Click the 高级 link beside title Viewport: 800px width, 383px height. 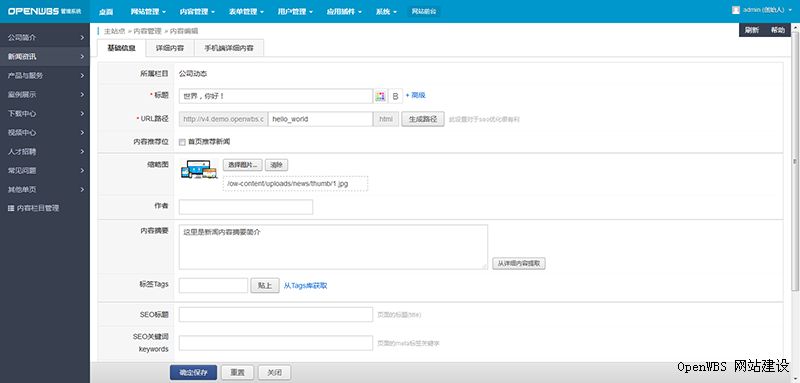[x=416, y=95]
